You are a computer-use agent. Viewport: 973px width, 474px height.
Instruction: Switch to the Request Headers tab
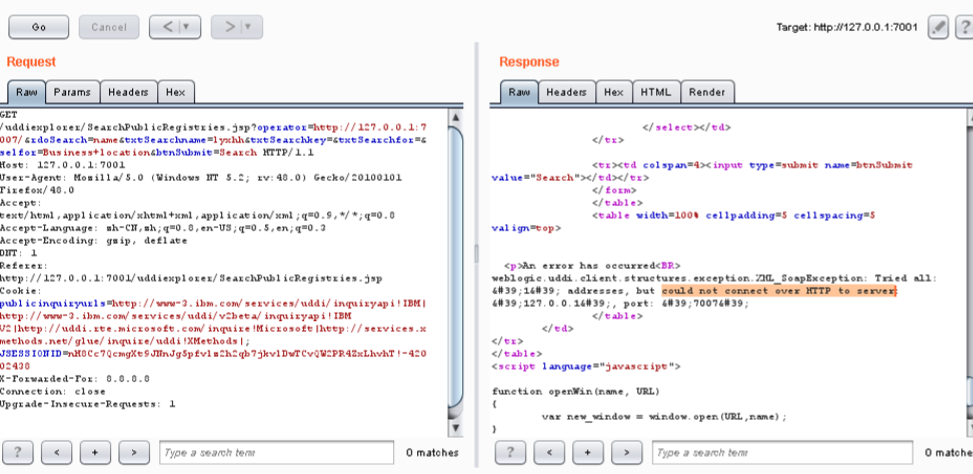128,92
